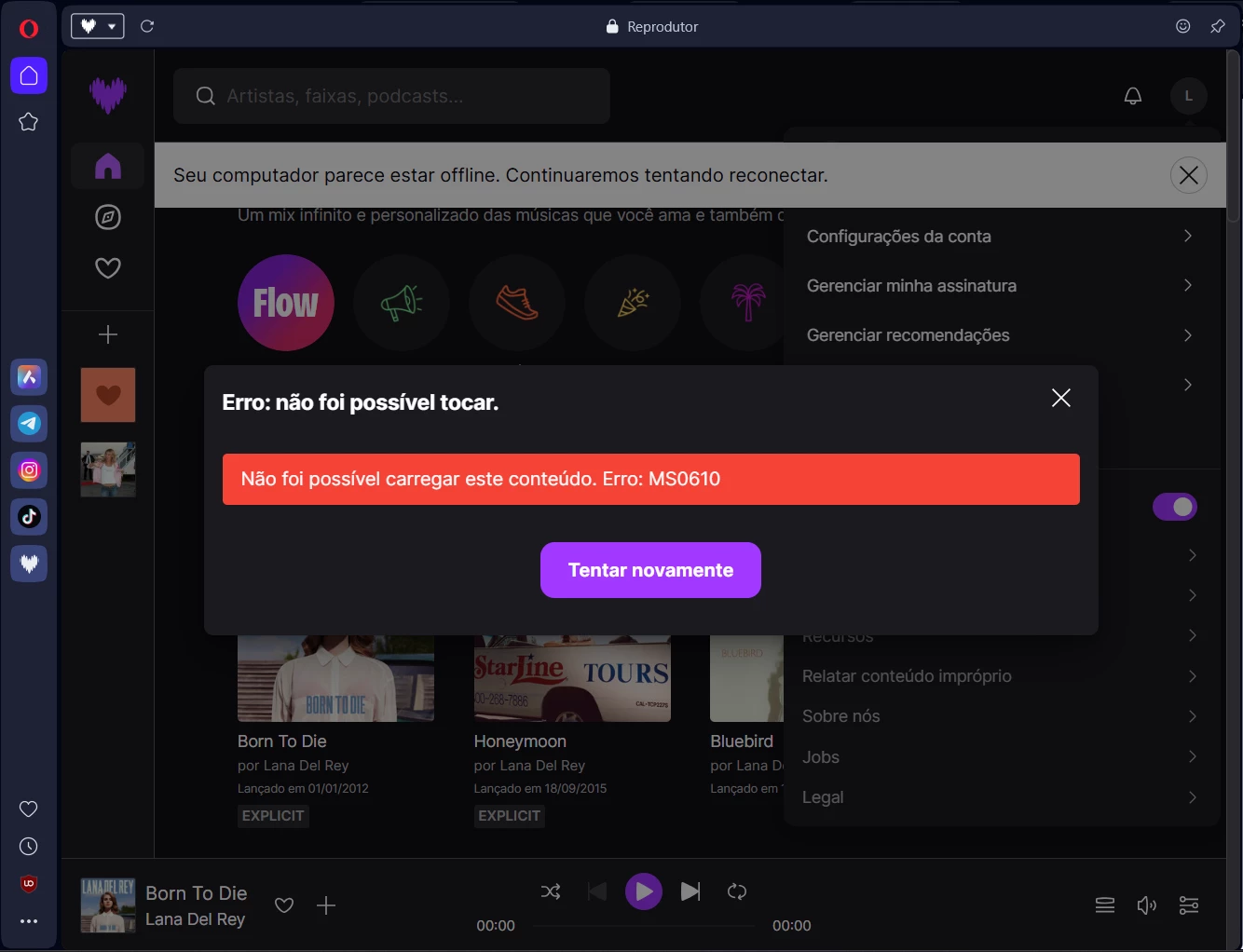
Task: Open Honeymoon album title
Action: [x=520, y=741]
